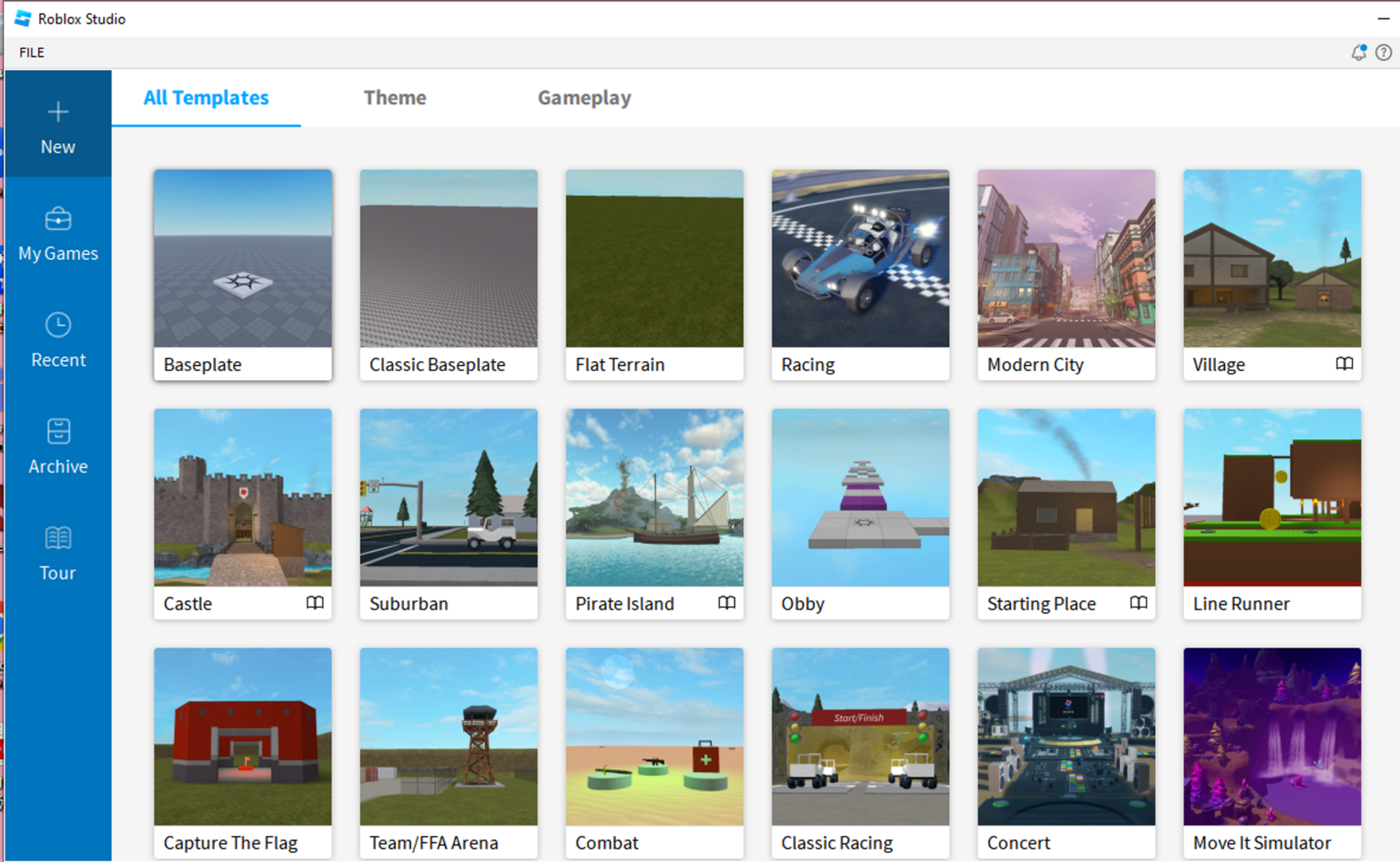
Task: Select the Pirate Island template thumbnail
Action: tap(654, 498)
